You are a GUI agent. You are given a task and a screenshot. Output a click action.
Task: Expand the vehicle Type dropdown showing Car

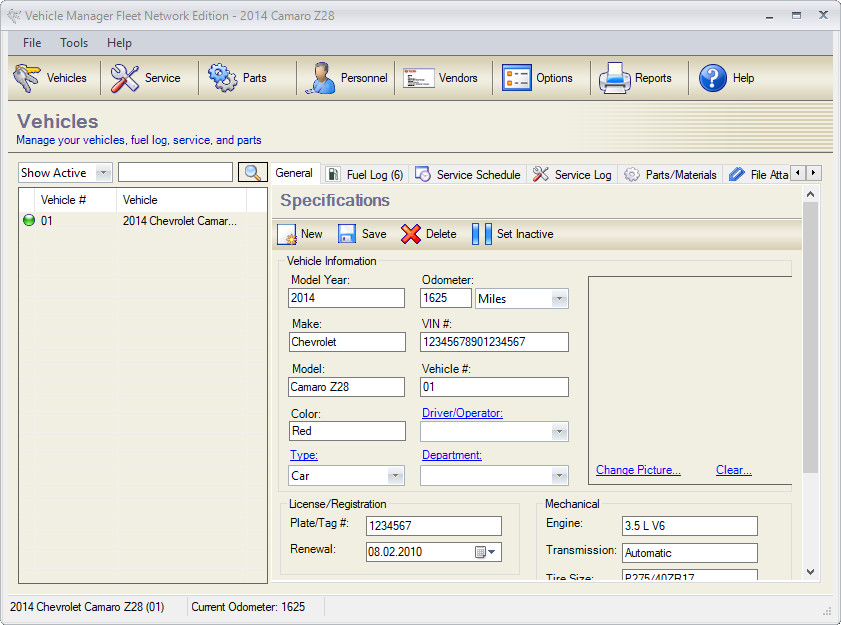pyautogui.click(x=395, y=476)
